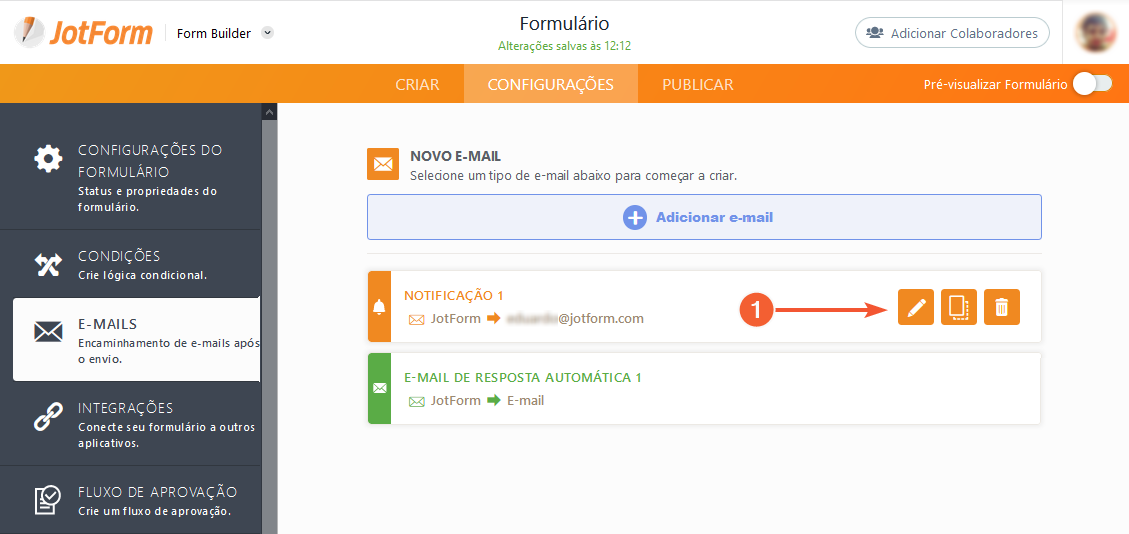Viewport: 1129px width, 534px height.
Task: Open Integrações chain link icon
Action: click(x=48, y=417)
